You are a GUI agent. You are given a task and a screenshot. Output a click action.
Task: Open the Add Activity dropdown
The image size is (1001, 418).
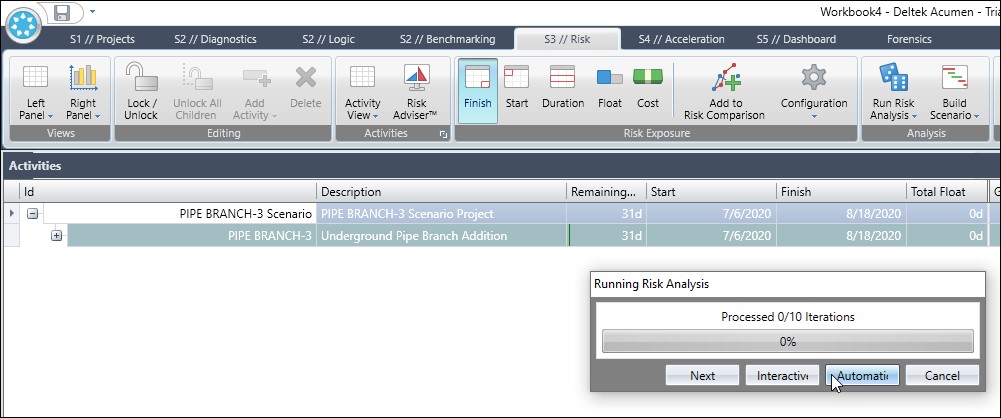click(x=255, y=92)
